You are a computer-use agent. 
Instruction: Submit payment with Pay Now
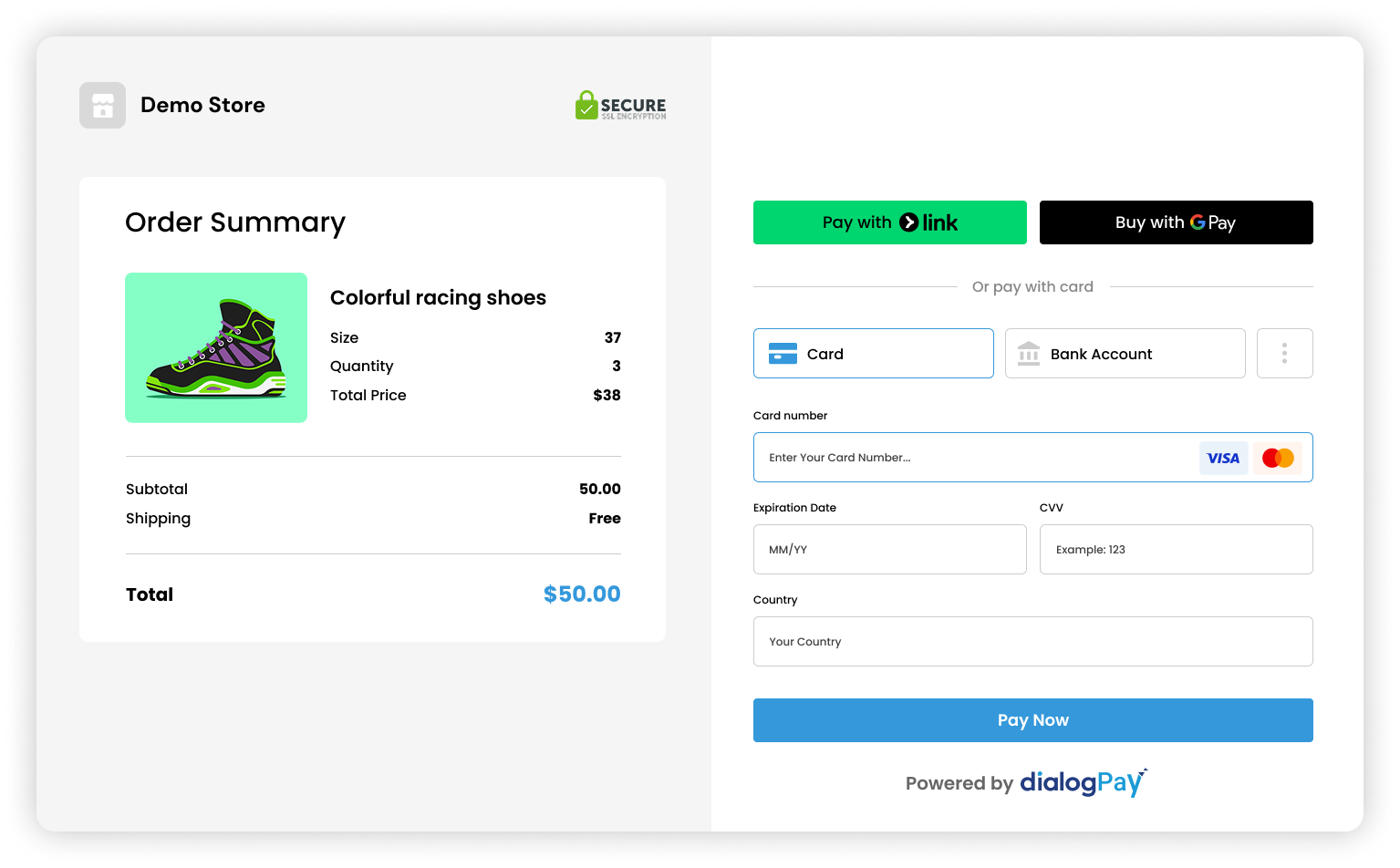click(x=1033, y=720)
